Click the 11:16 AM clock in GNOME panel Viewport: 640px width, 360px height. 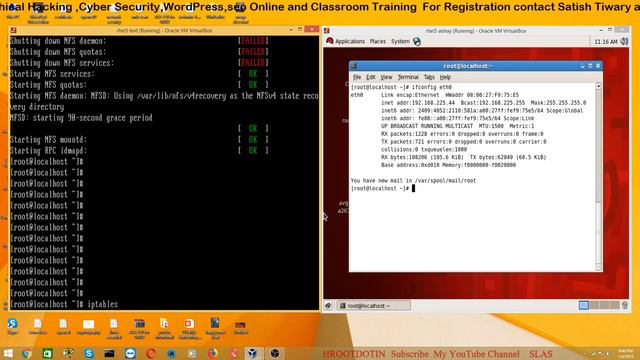pyautogui.click(x=606, y=42)
